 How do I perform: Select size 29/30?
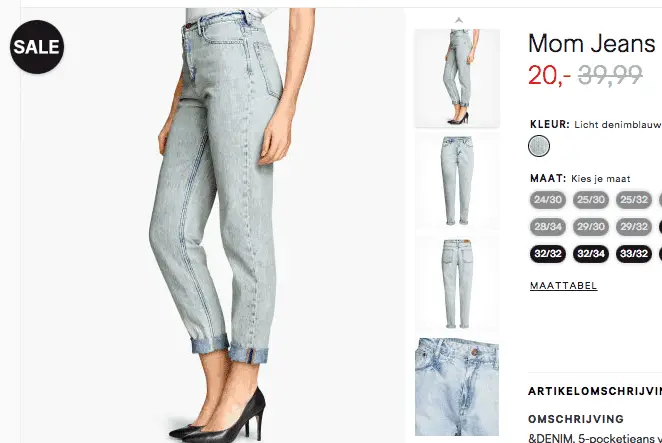[591, 227]
